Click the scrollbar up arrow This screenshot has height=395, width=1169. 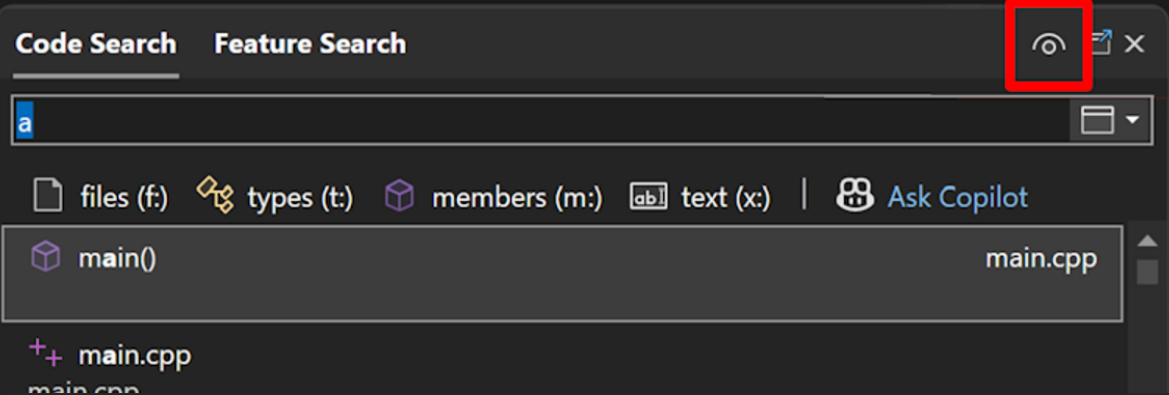point(1147,240)
